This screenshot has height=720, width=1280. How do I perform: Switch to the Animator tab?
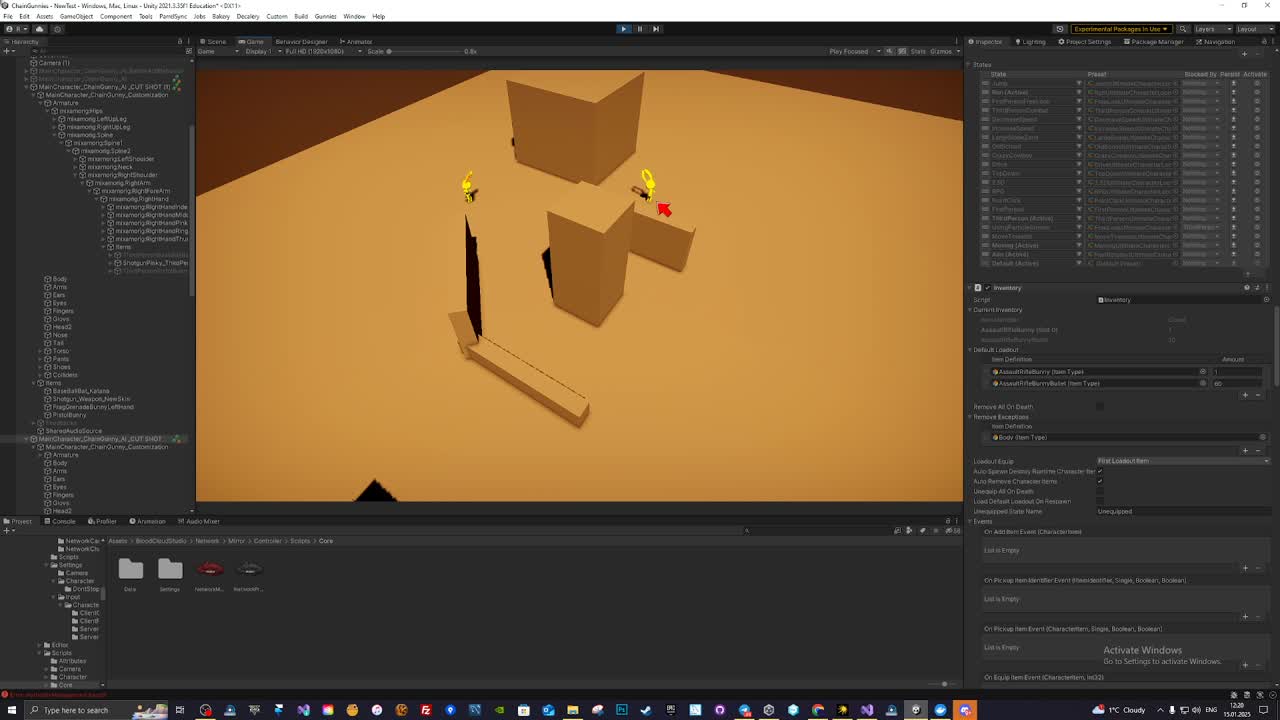tap(356, 41)
